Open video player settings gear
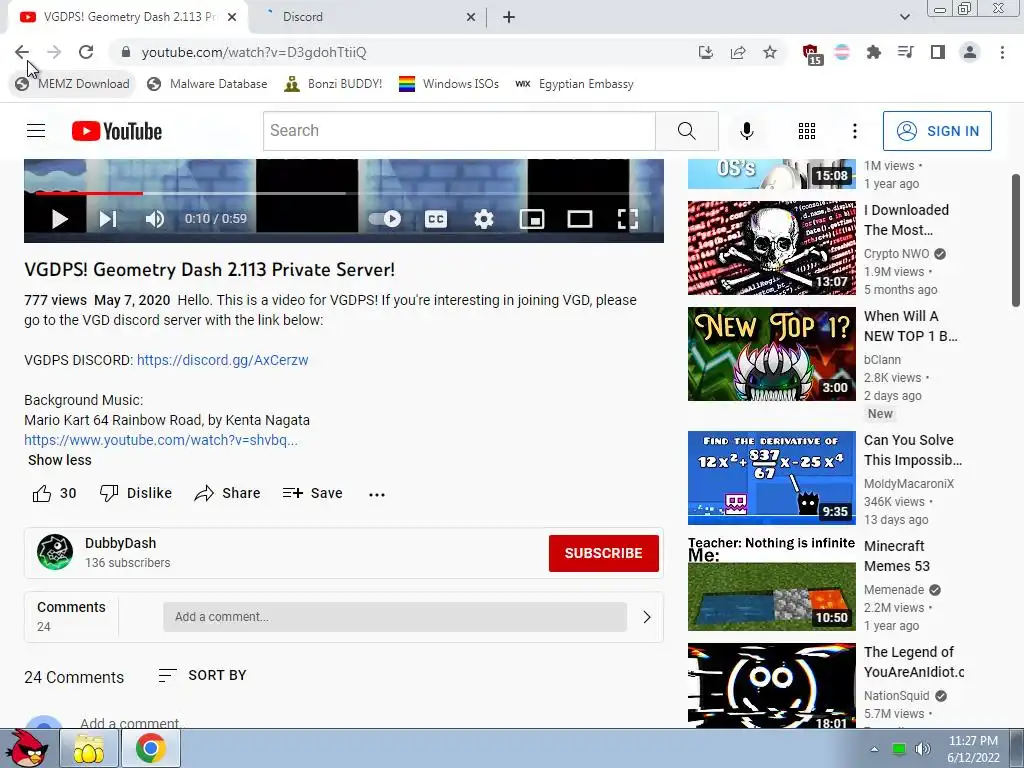The width and height of the screenshot is (1024, 768). click(483, 219)
